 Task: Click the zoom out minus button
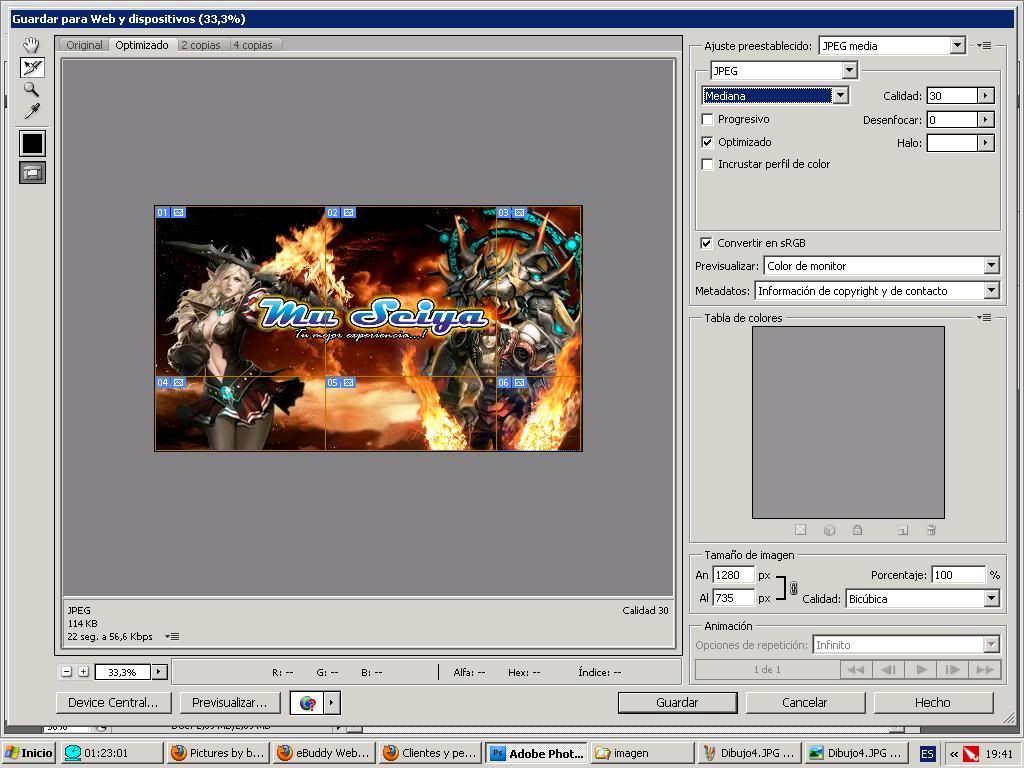tap(66, 671)
